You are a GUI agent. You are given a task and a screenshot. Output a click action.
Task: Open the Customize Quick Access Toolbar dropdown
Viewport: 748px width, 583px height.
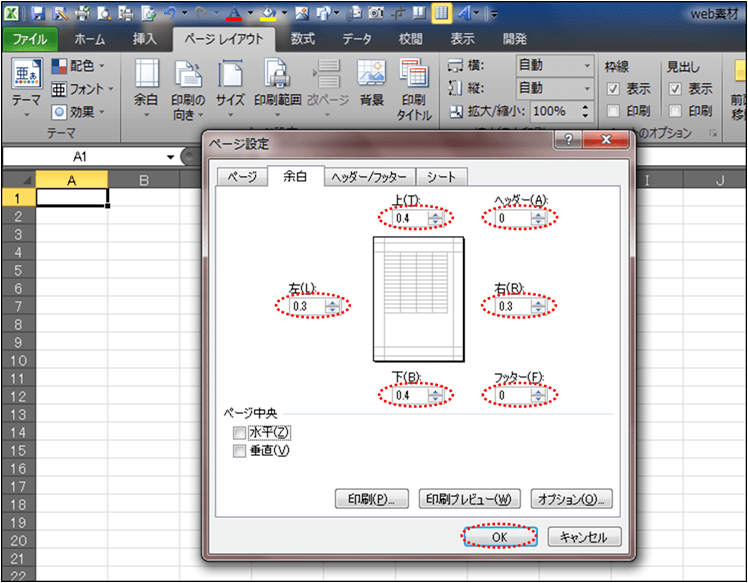(x=494, y=14)
